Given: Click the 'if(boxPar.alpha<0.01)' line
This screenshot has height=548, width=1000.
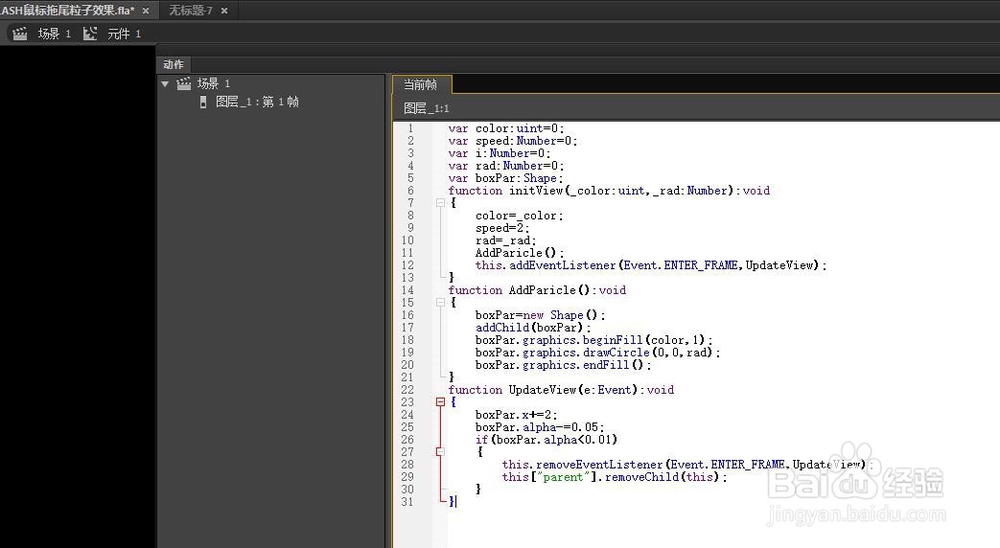Looking at the screenshot, I should point(547,440).
